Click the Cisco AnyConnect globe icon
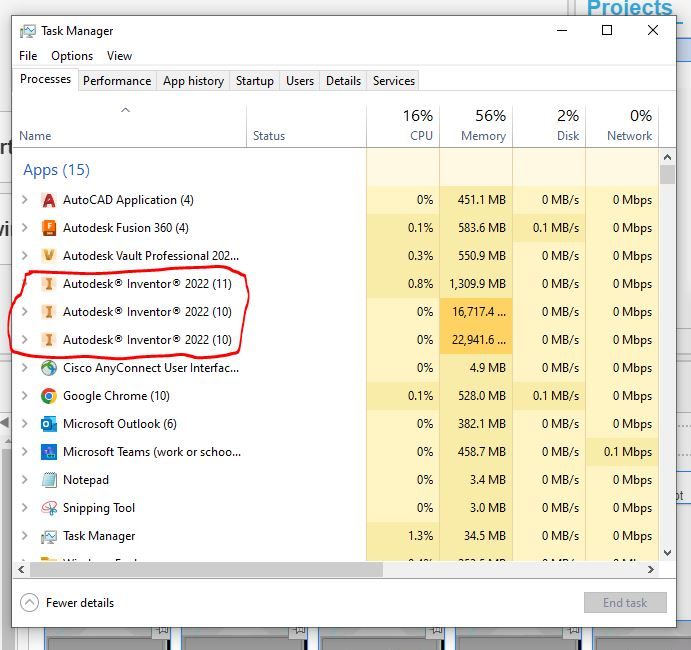 (x=49, y=368)
